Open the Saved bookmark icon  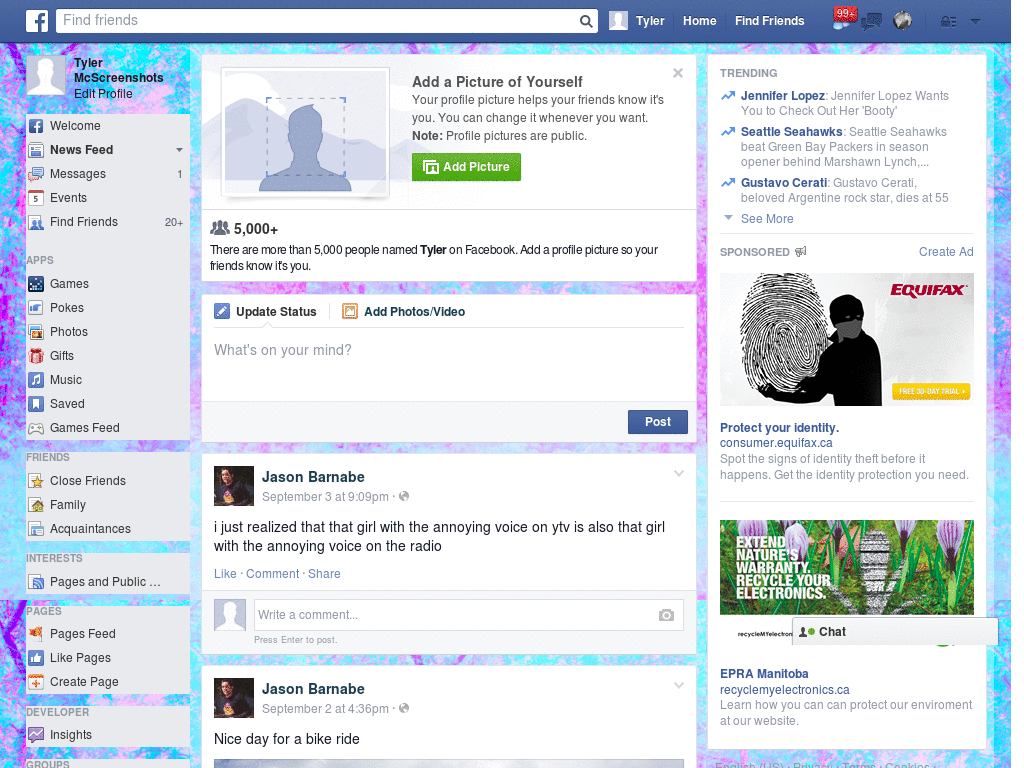(37, 404)
